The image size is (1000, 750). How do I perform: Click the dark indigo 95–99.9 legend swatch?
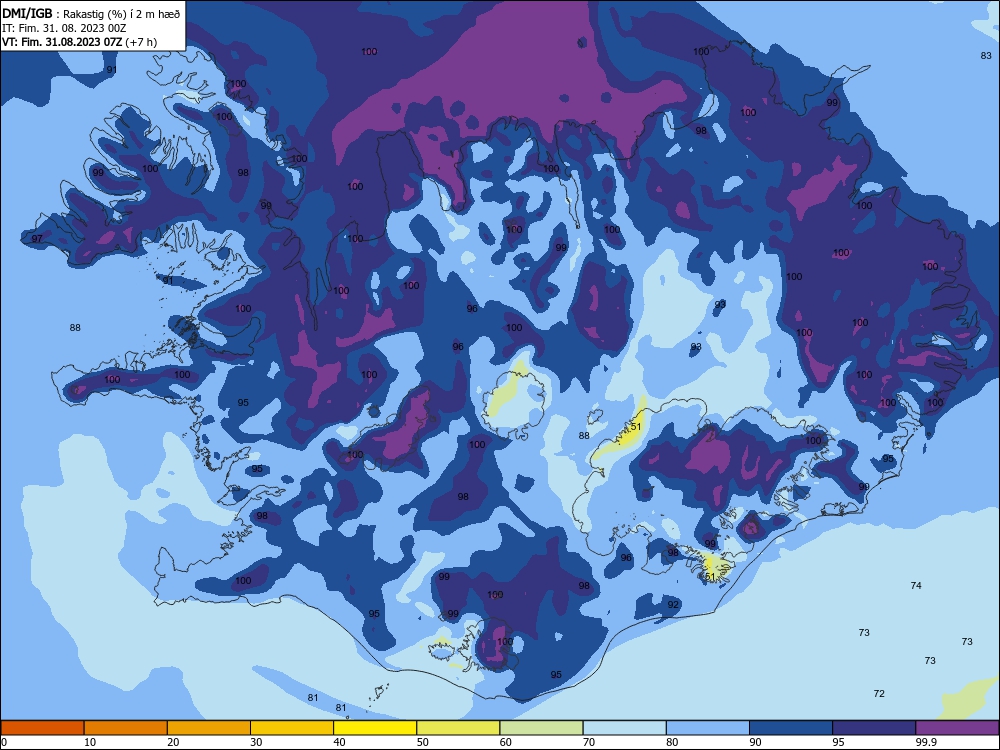click(x=874, y=728)
